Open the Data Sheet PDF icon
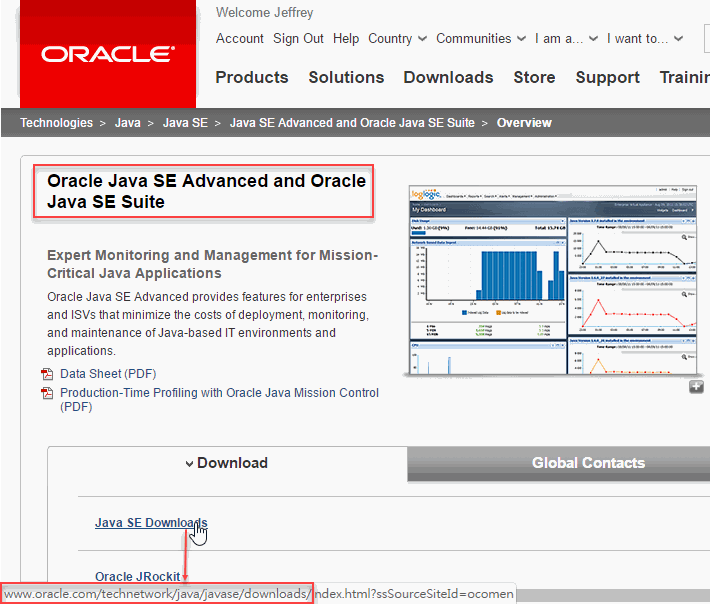The width and height of the screenshot is (710, 604). click(47, 374)
